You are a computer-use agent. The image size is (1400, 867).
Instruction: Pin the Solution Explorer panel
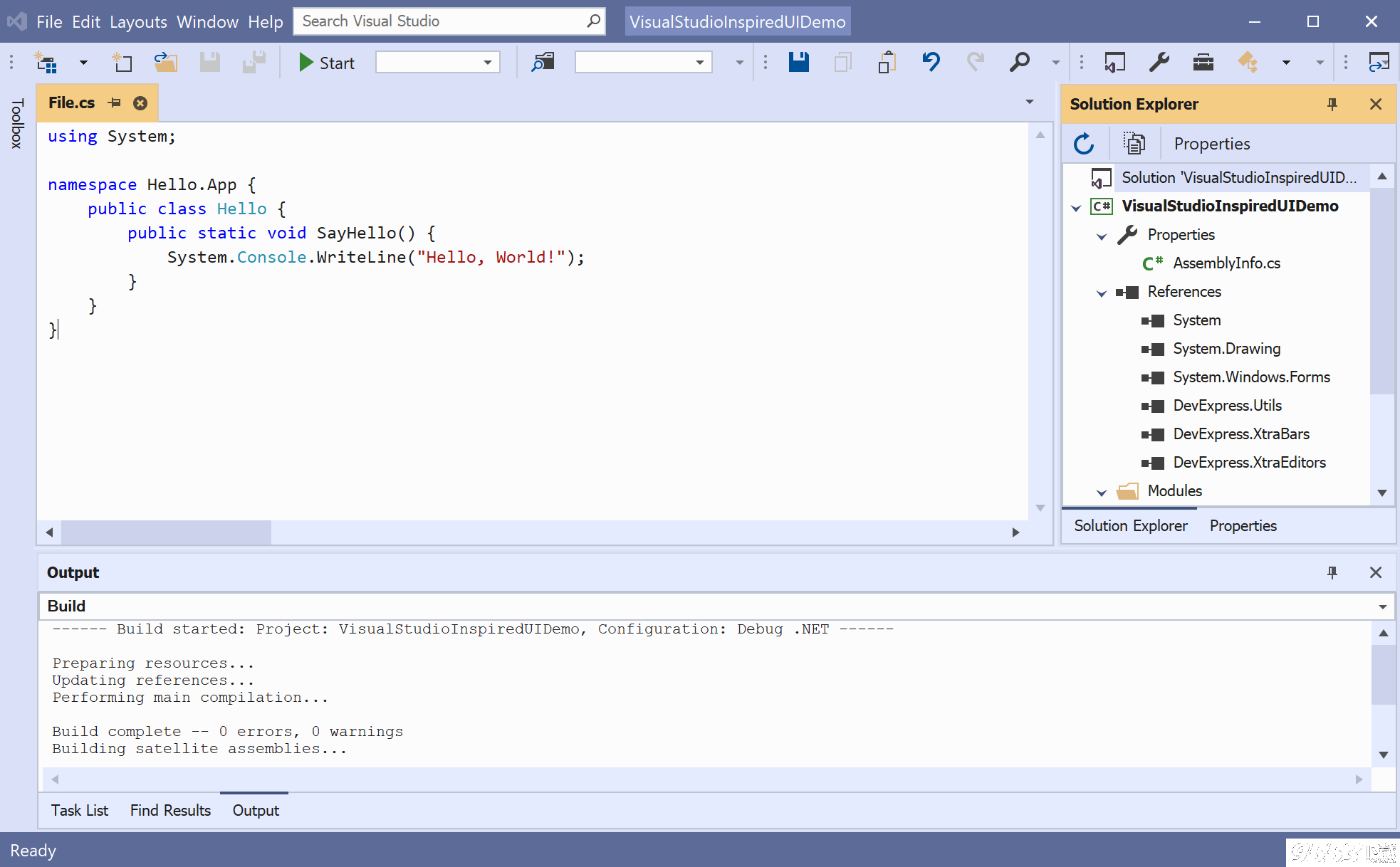pos(1332,104)
